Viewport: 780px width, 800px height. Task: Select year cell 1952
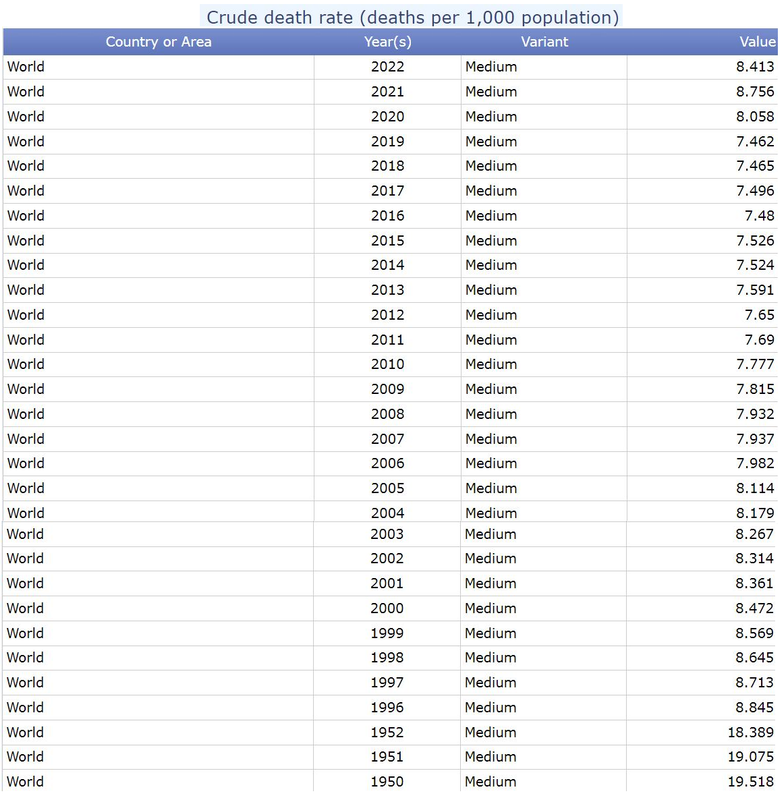(x=387, y=733)
